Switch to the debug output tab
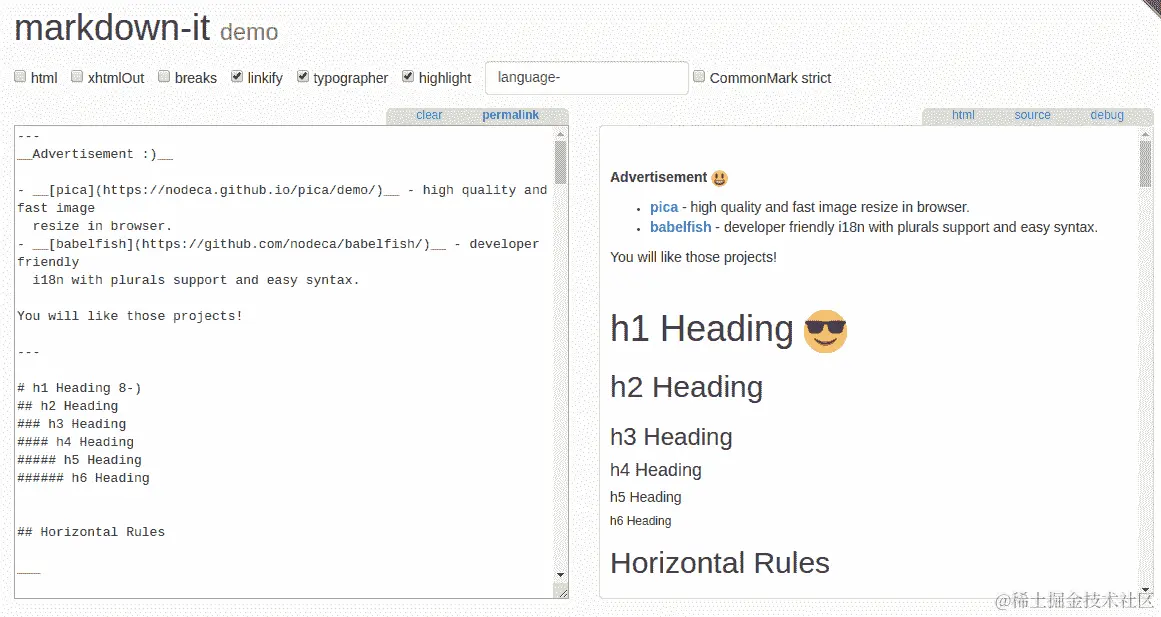1161x617 pixels. 1107,115
